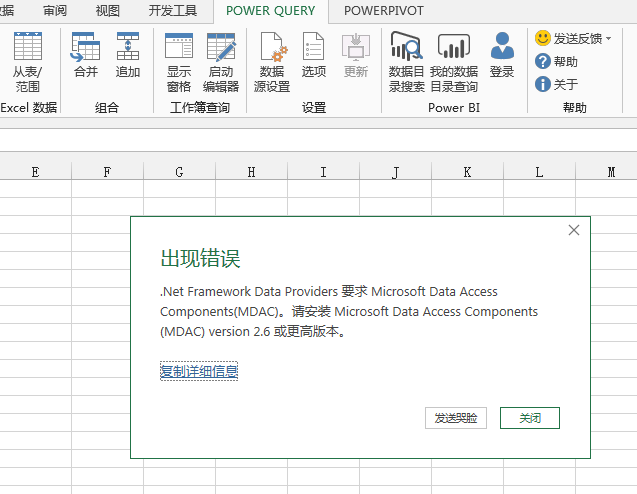Switch to the View (视图) tab
Screen dimensions: 637x494
pos(108,11)
